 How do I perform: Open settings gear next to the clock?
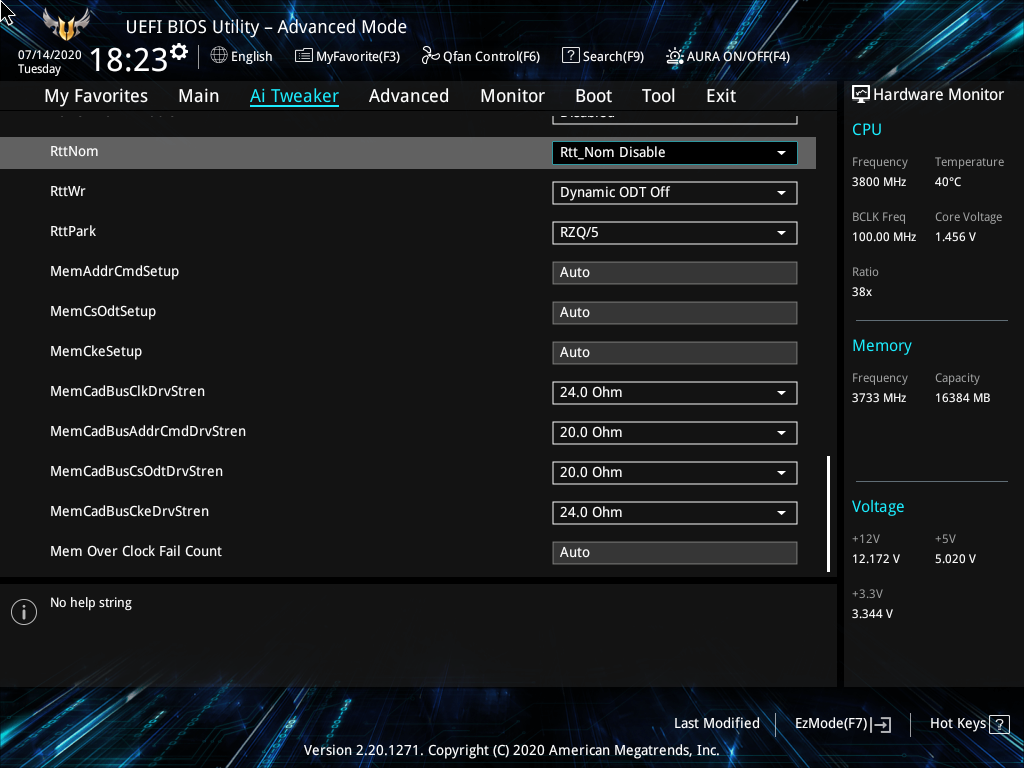[x=179, y=52]
